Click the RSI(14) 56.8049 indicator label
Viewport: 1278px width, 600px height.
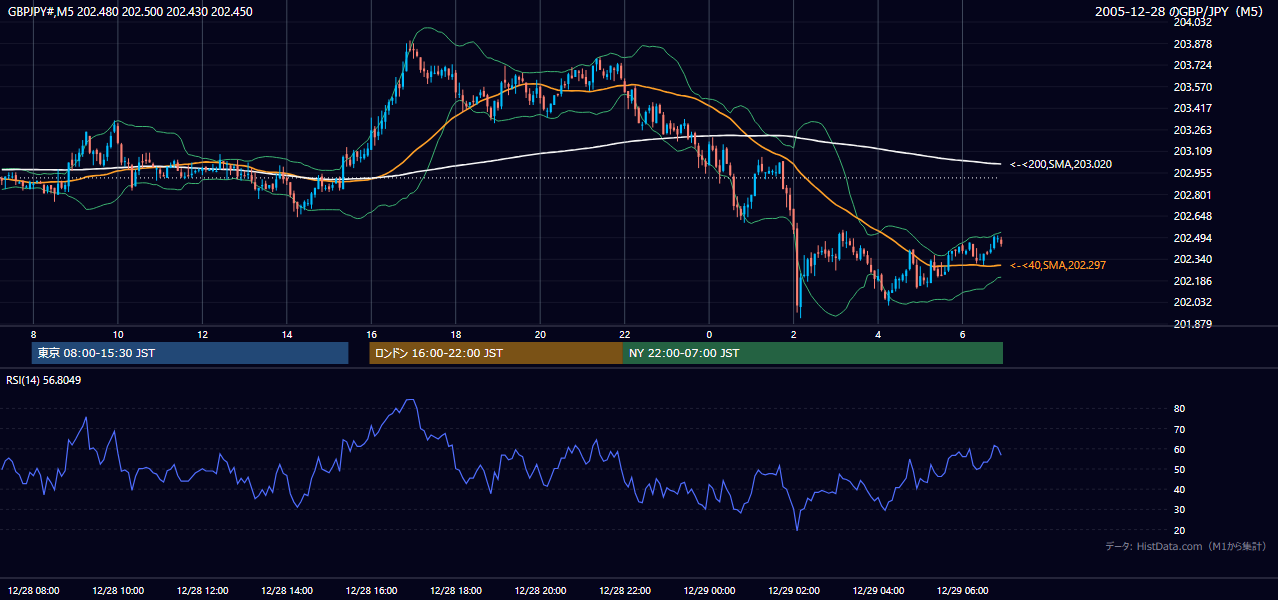[x=44, y=380]
